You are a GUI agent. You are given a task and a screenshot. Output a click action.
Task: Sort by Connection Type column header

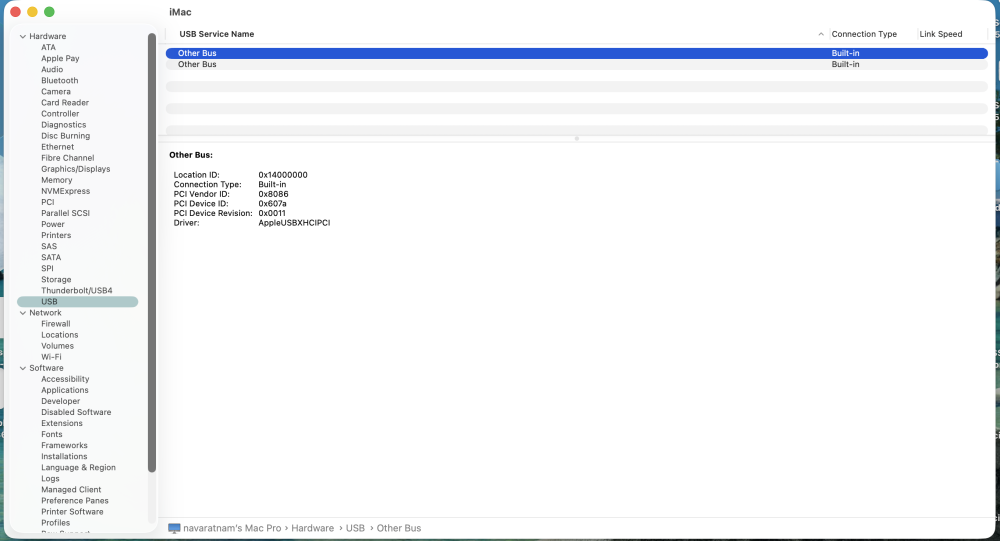tap(864, 34)
